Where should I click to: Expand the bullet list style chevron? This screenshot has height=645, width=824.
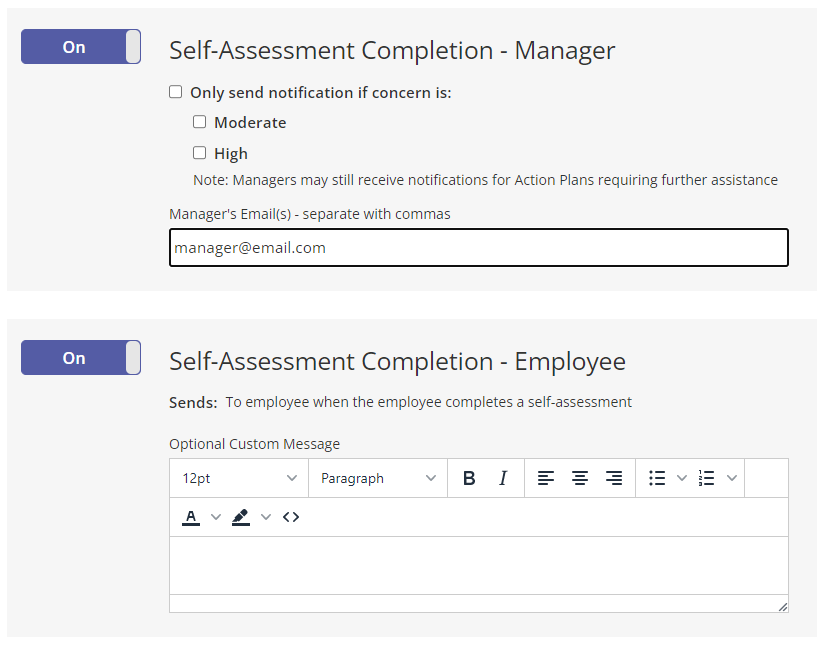click(x=682, y=478)
